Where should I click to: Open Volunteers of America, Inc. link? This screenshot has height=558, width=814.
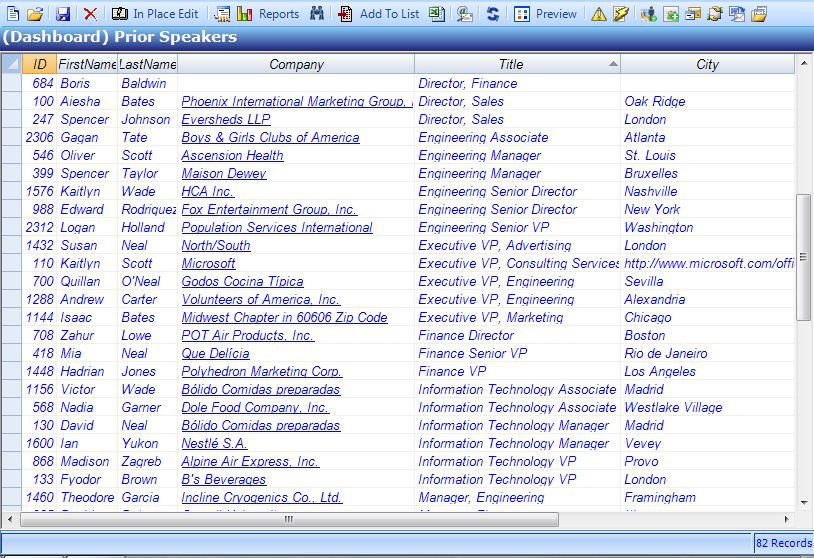(261, 300)
